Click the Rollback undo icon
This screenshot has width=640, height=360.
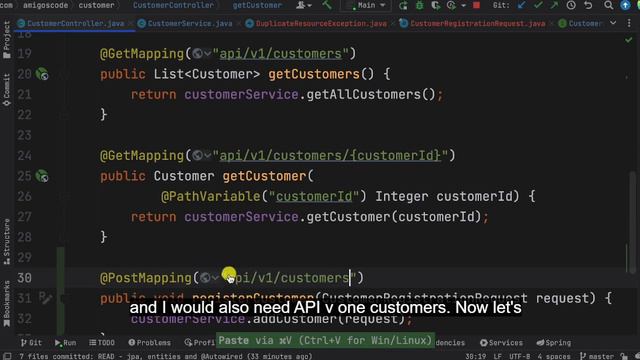pyautogui.click(x=588, y=5)
